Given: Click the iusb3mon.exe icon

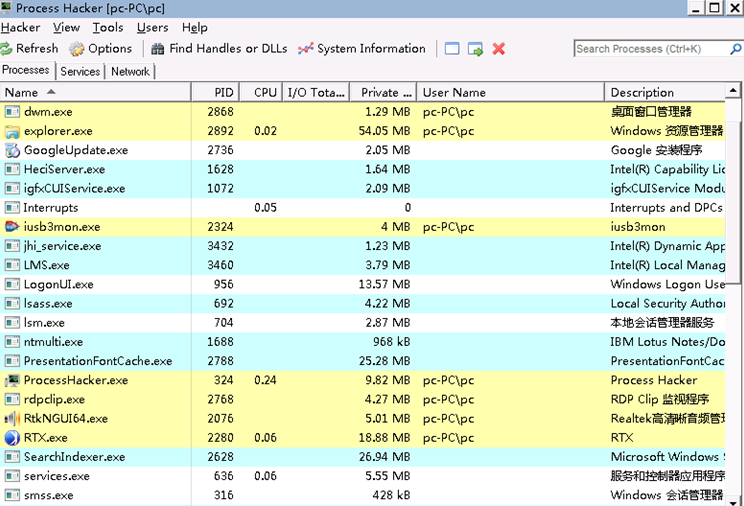Looking at the screenshot, I should [12, 226].
